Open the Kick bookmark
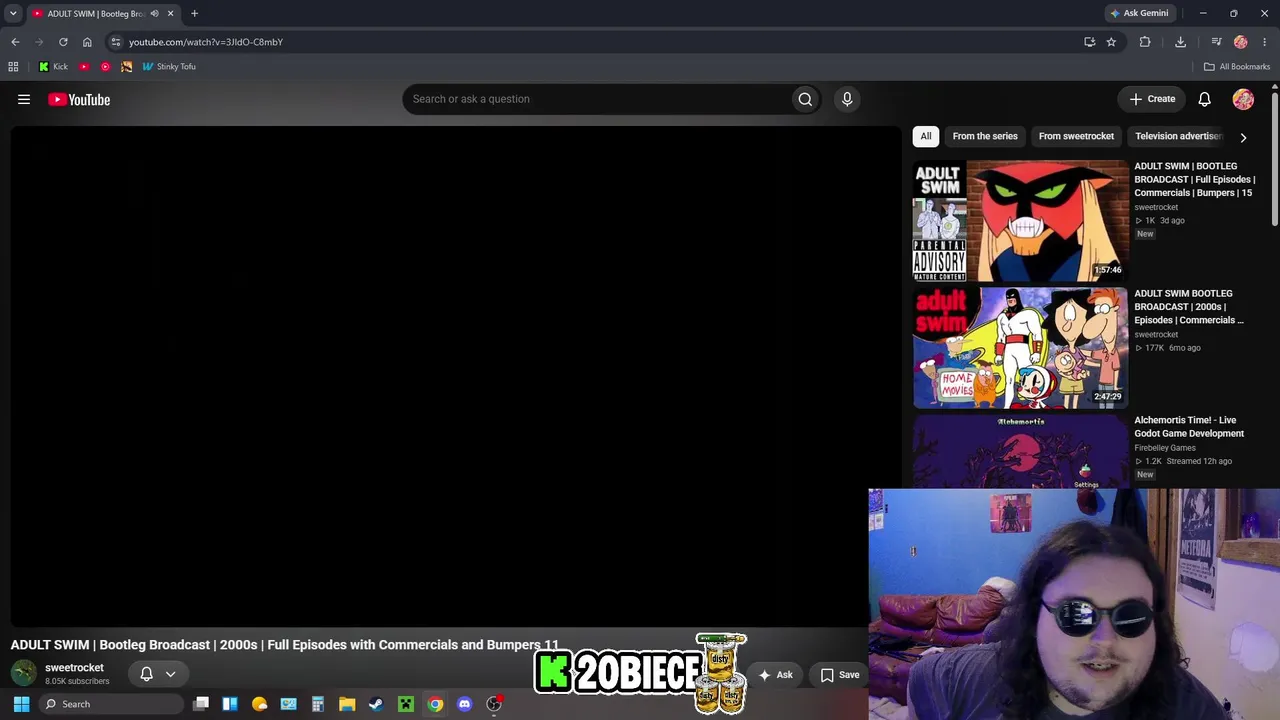The image size is (1280, 720). pos(53,67)
